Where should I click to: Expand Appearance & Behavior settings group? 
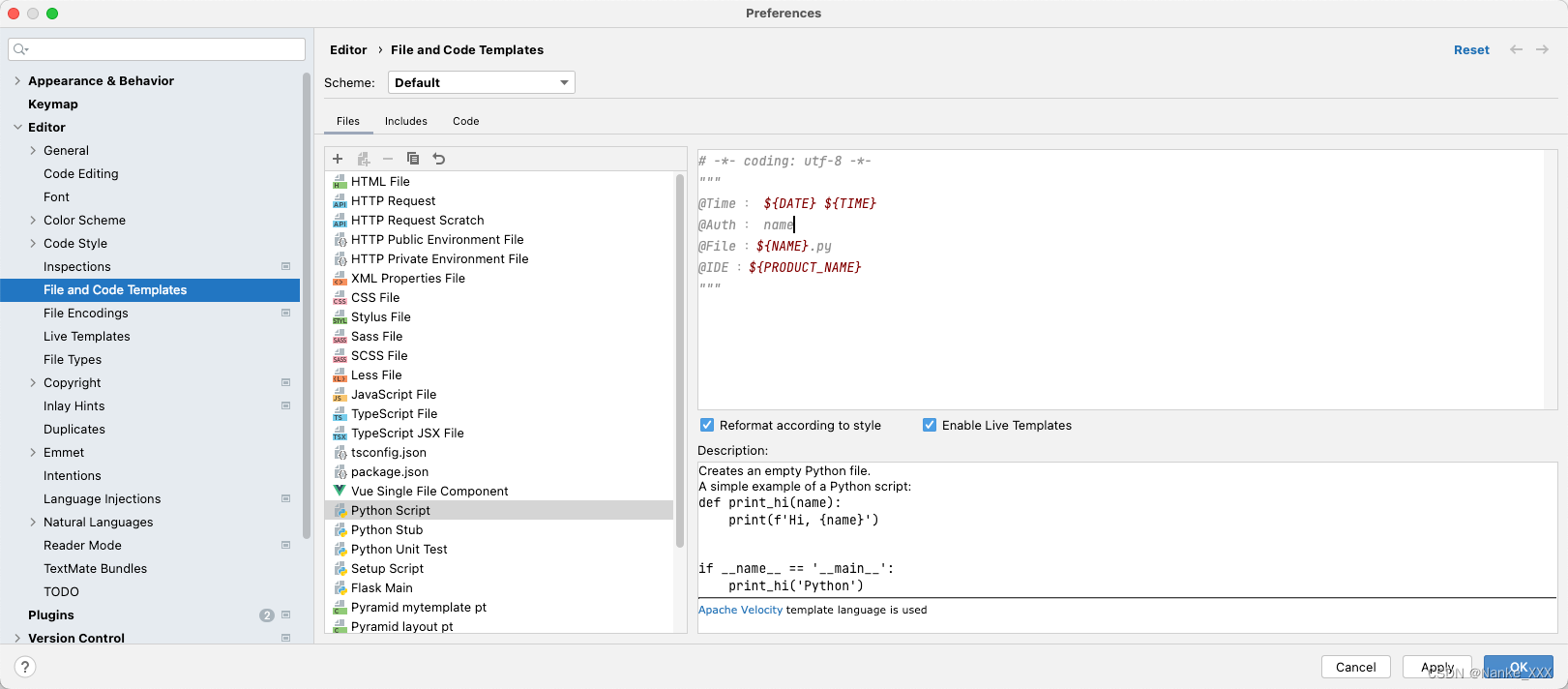point(17,80)
